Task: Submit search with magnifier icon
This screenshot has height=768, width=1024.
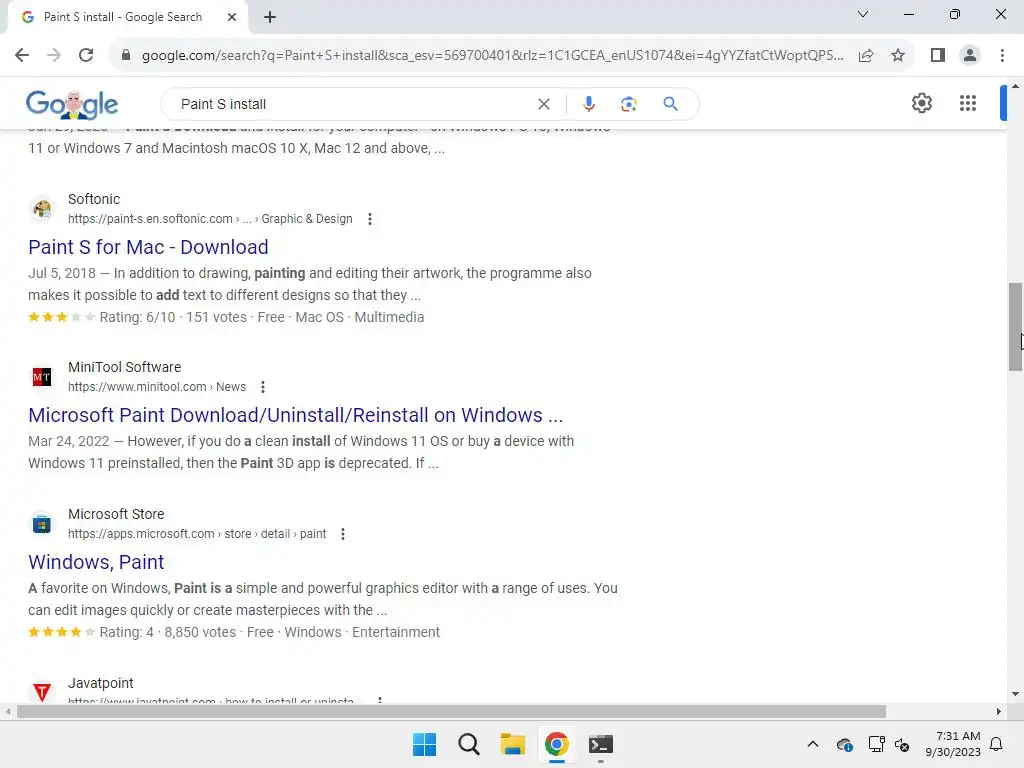Action: (x=670, y=104)
